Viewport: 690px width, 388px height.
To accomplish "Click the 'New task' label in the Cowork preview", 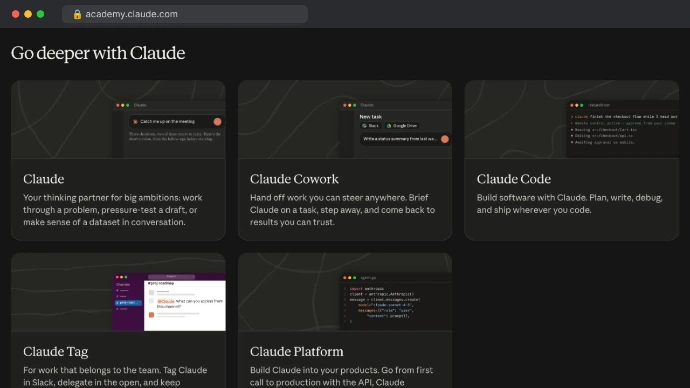I will (x=371, y=117).
